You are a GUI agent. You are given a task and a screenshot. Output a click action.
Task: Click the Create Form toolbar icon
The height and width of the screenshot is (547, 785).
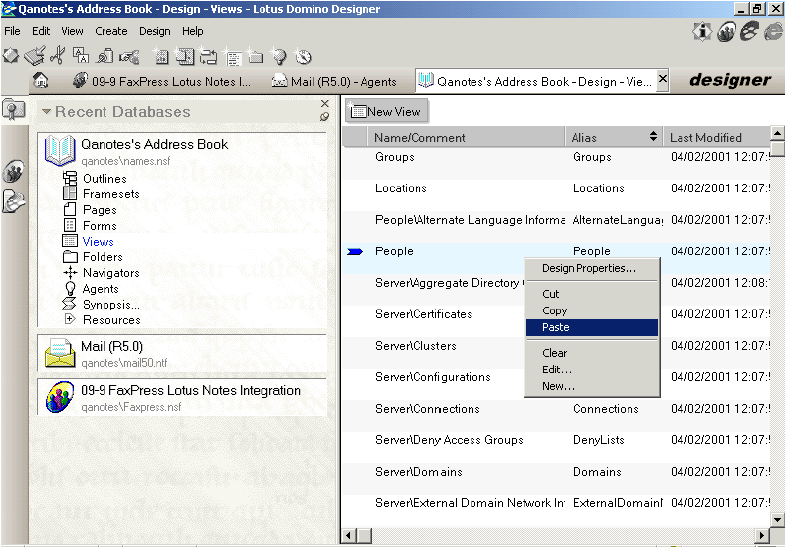[161, 57]
